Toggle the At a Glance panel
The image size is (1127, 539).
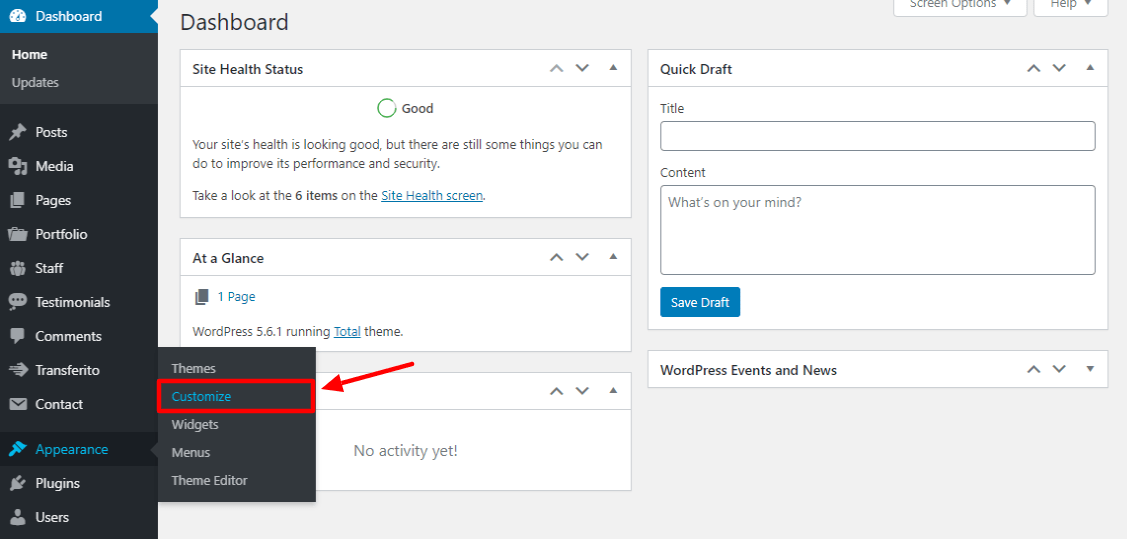pyautogui.click(x=613, y=257)
